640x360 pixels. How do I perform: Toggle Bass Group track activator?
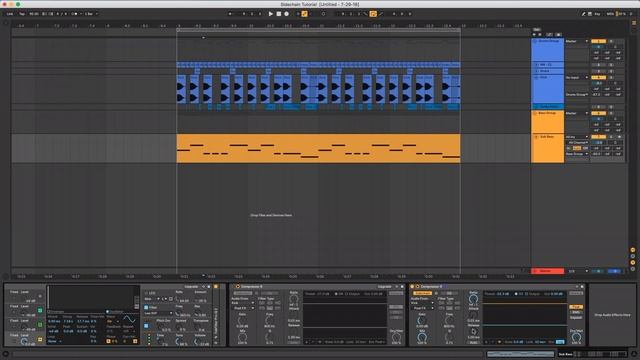click(598, 113)
